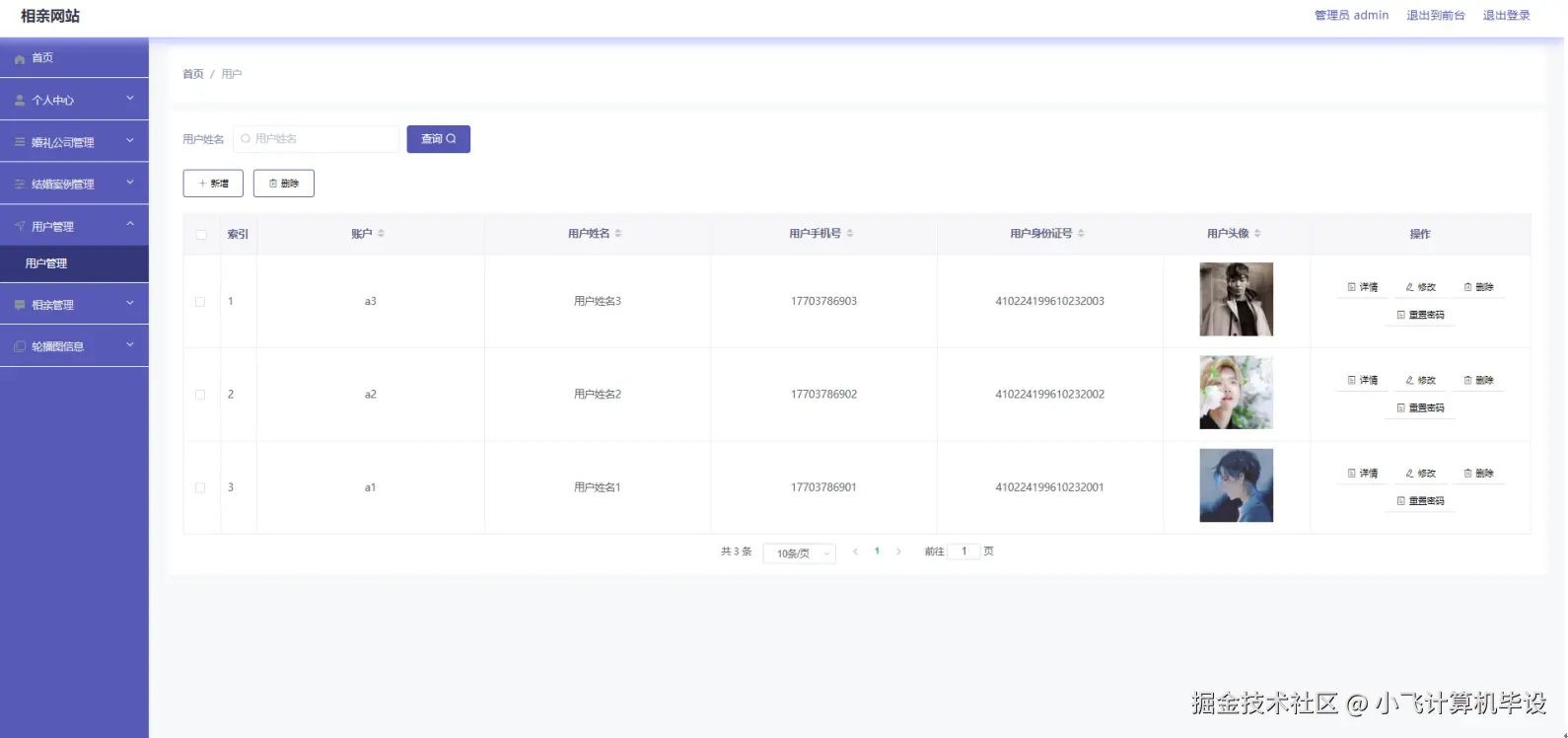Click the paper-plane icon next to 用户管理
This screenshot has width=1568, height=738.
pyautogui.click(x=20, y=226)
